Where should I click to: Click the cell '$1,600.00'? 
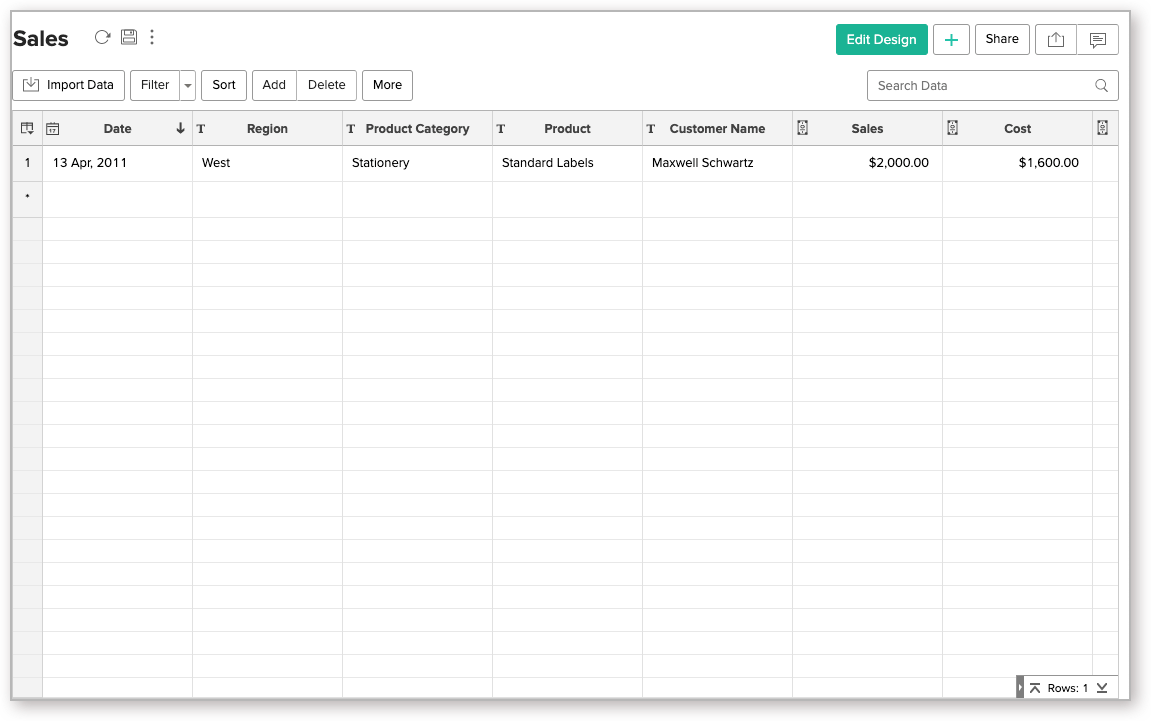tap(1017, 163)
